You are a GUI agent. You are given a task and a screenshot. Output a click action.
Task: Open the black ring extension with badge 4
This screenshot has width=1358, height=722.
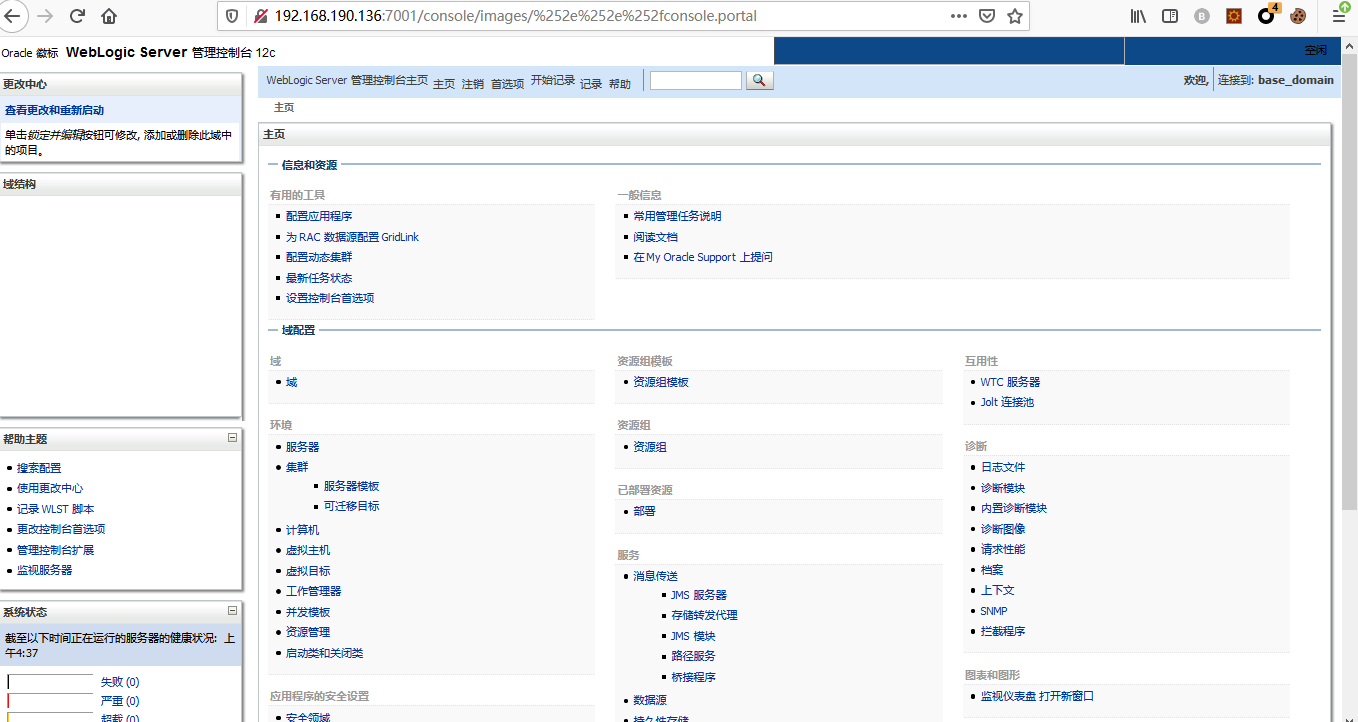pos(1267,15)
